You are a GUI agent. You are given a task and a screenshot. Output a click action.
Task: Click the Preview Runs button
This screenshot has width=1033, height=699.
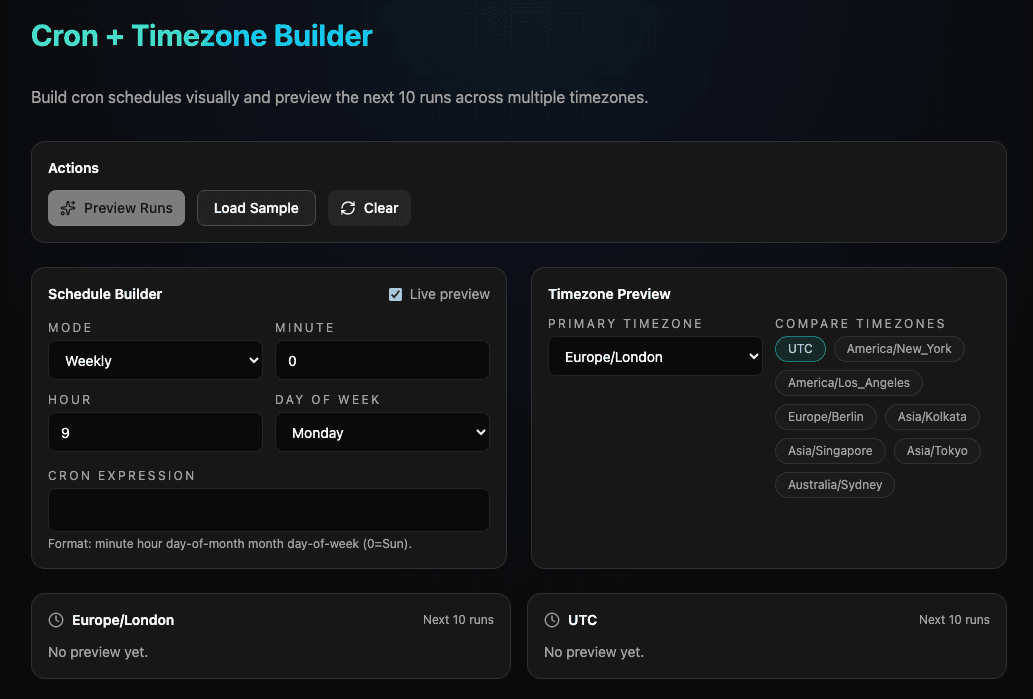click(116, 208)
